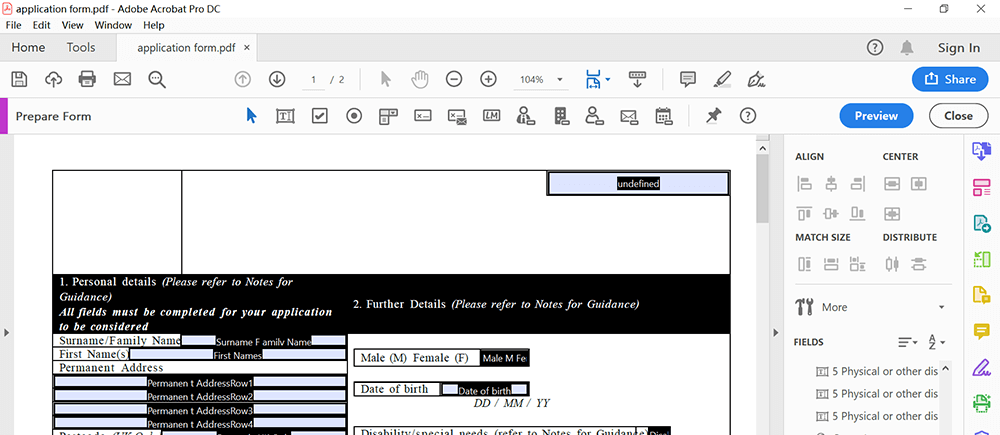1000x435 pixels.
Task: Switch to the Tools tab
Action: coord(81,47)
